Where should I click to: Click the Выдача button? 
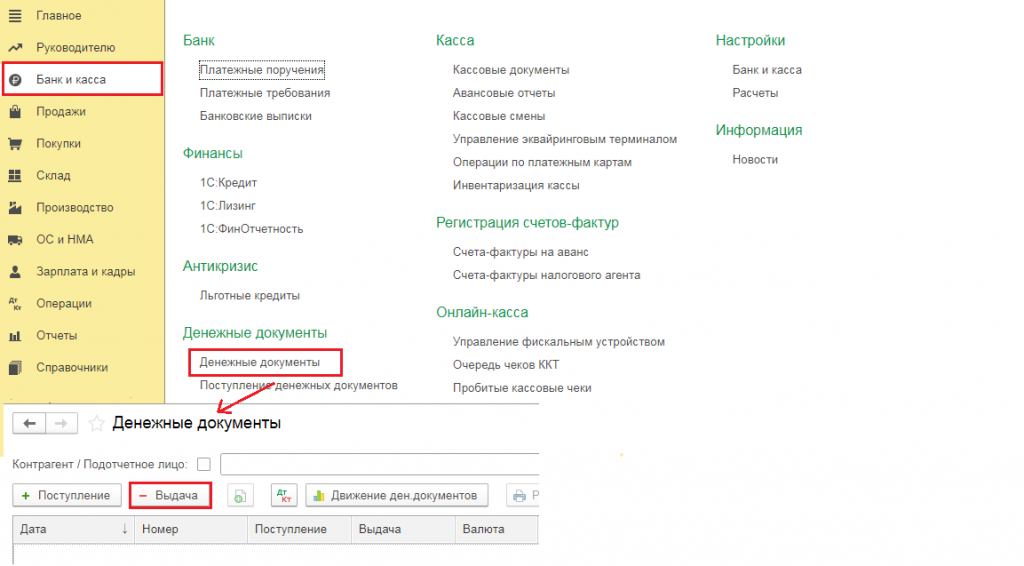[170, 496]
